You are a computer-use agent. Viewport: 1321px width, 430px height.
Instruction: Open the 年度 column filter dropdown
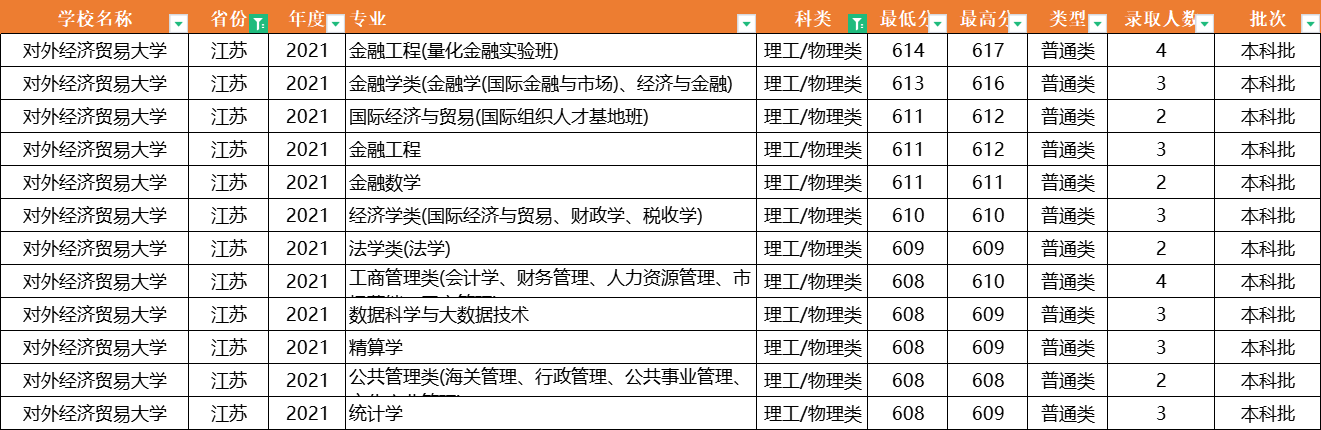(x=335, y=22)
